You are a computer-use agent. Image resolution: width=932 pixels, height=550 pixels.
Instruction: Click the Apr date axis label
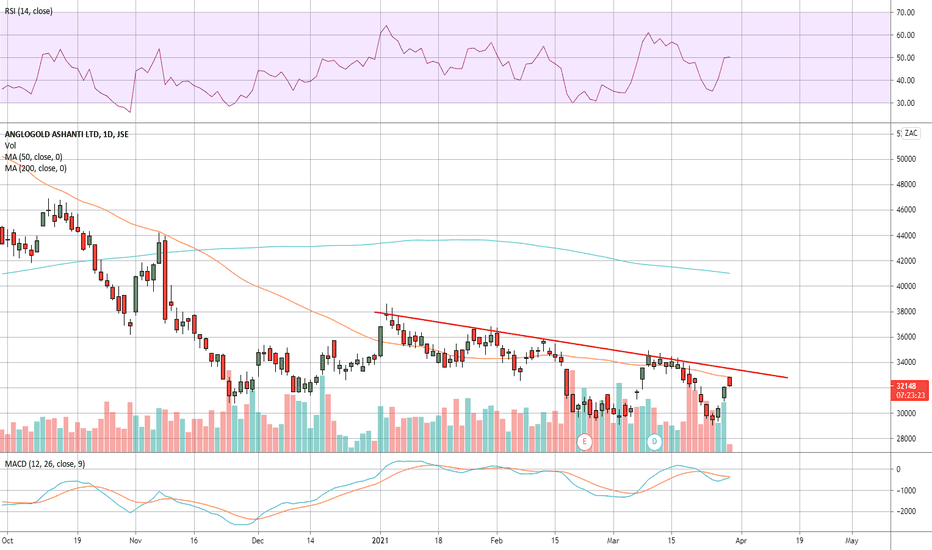(x=741, y=540)
